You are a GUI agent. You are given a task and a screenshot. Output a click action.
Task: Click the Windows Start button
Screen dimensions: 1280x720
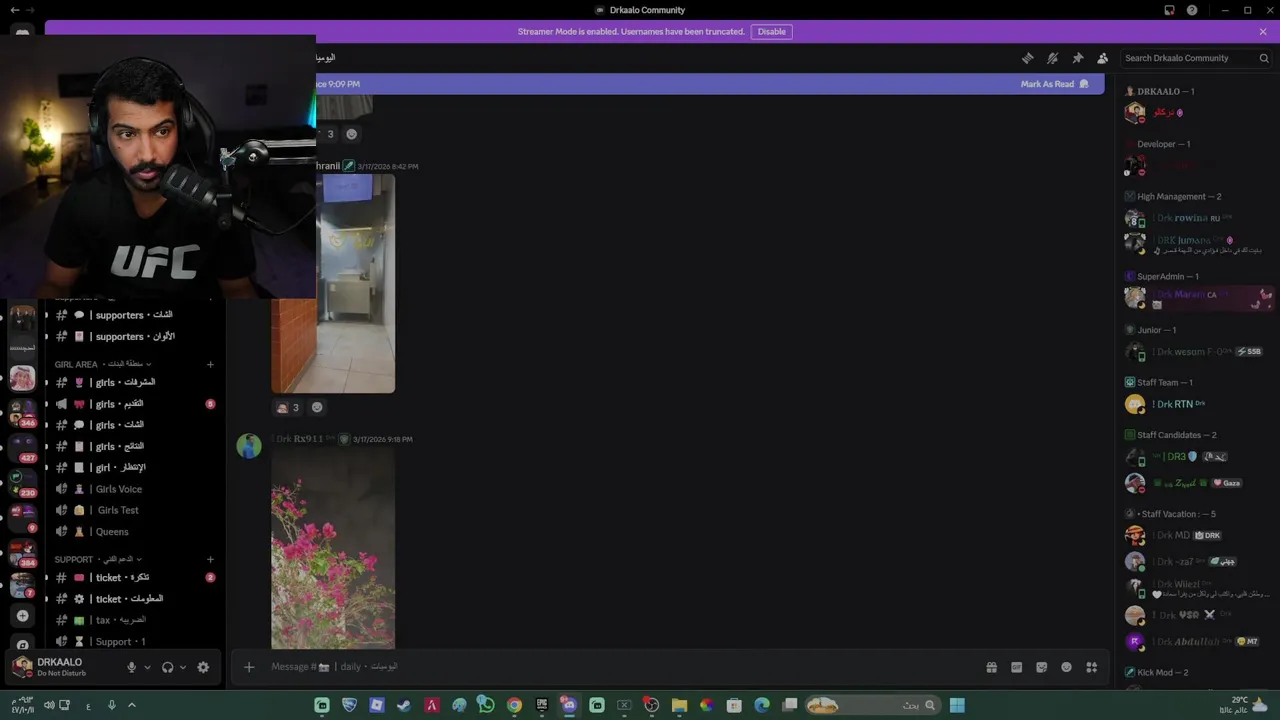click(x=957, y=705)
